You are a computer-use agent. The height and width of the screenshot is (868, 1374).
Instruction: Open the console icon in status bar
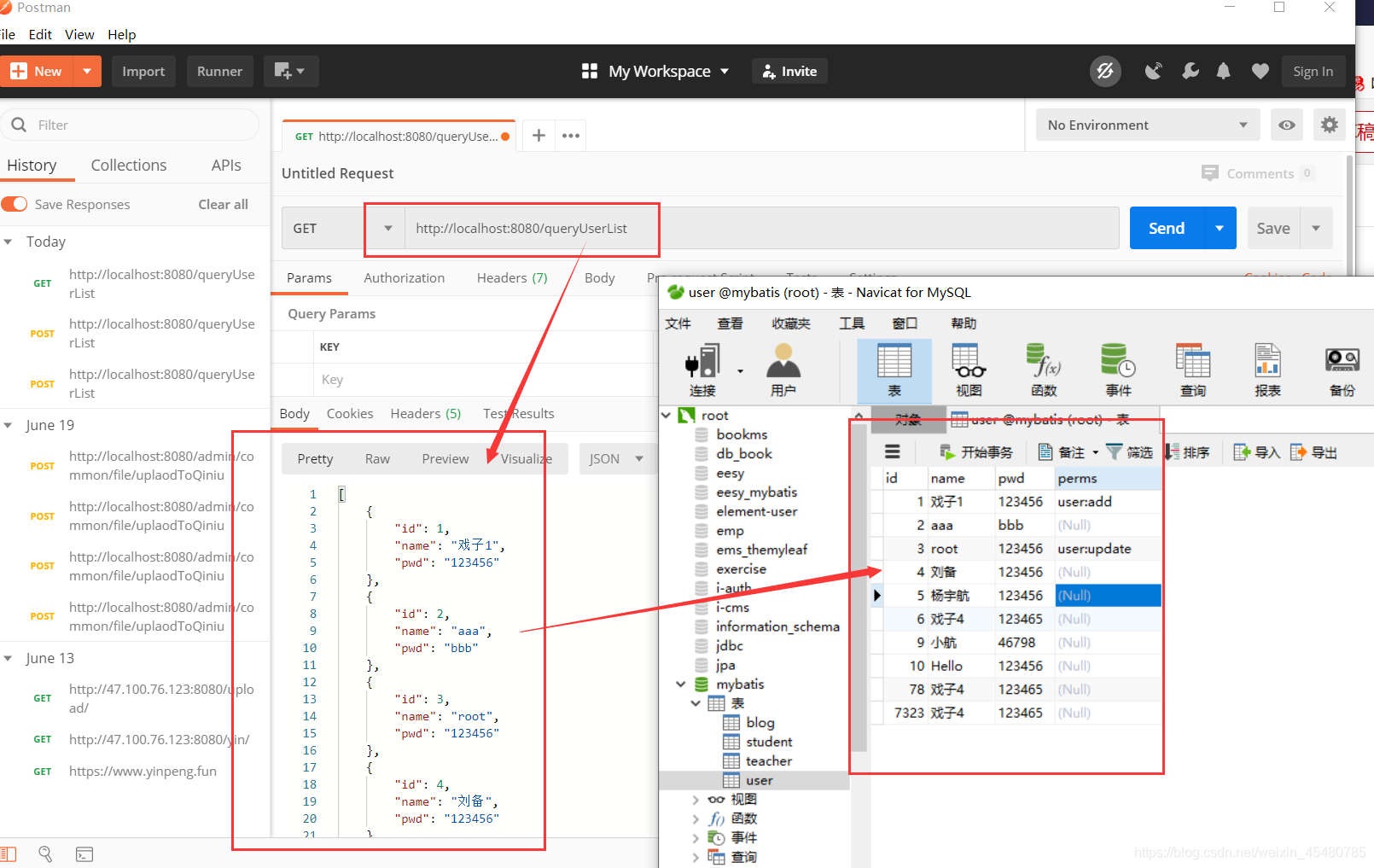(x=84, y=853)
